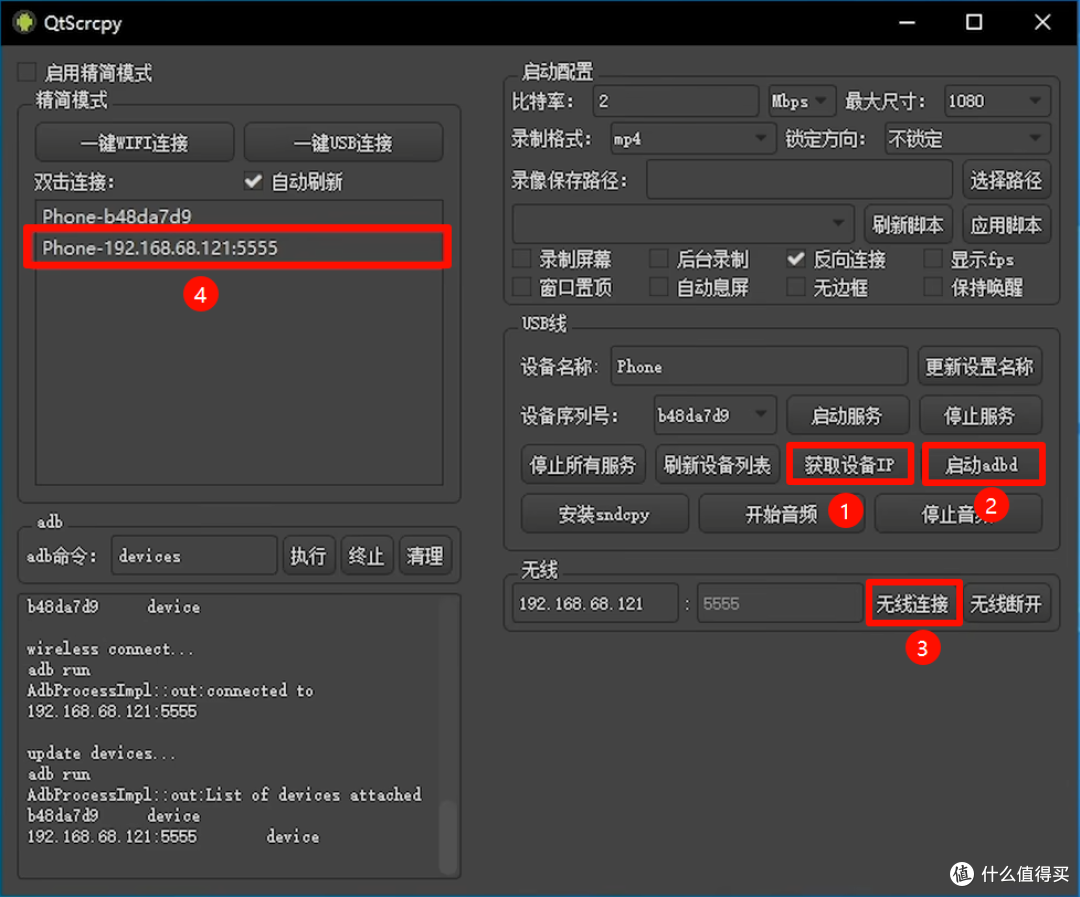Screen dimensions: 1080x897
Task: Check the 后台录制 option
Action: 659,259
